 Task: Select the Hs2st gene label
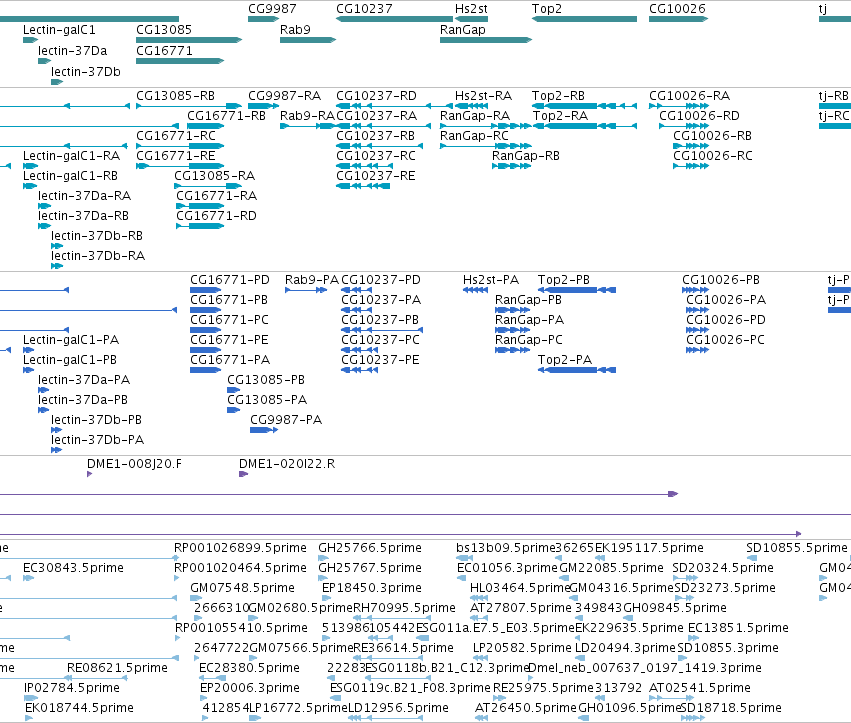471,9
